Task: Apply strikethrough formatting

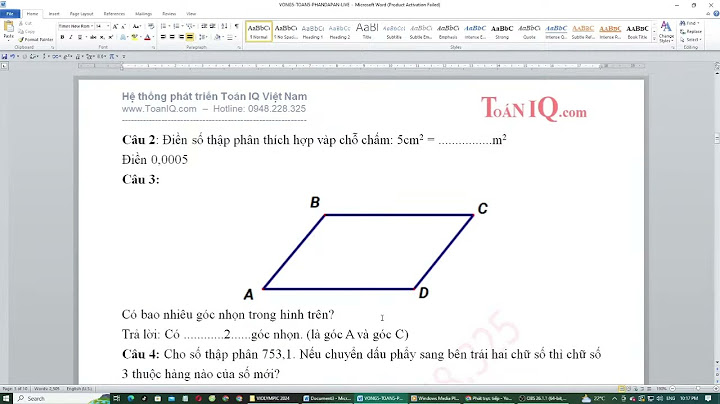Action: point(93,37)
